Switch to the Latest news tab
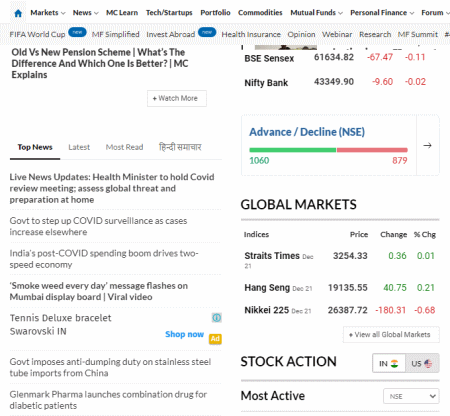The width and height of the screenshot is (450, 416). pyautogui.click(x=79, y=147)
